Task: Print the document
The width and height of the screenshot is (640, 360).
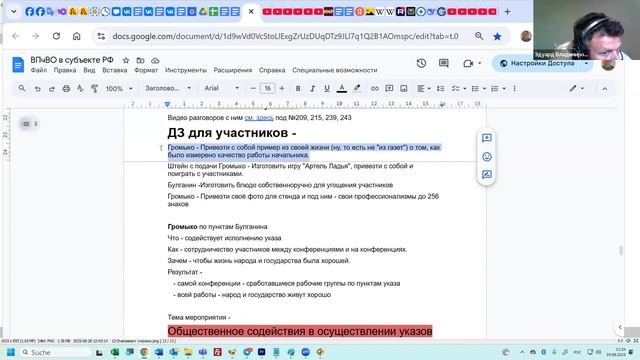Action: [66, 89]
